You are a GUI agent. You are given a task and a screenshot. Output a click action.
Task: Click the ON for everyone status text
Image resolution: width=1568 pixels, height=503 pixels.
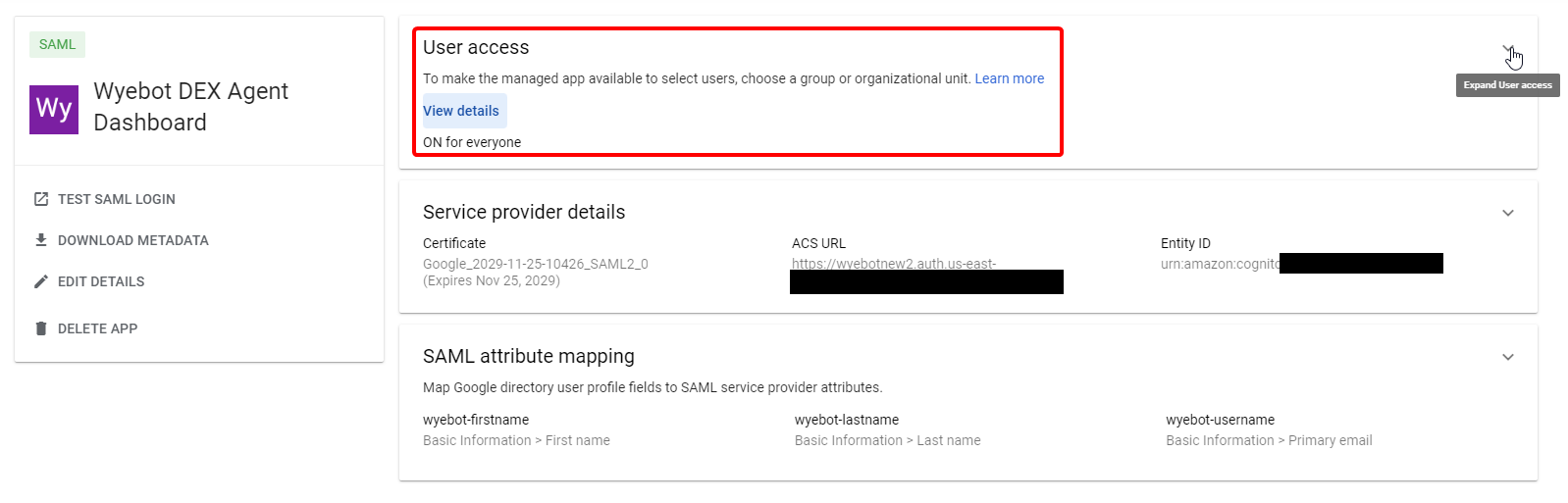click(472, 142)
